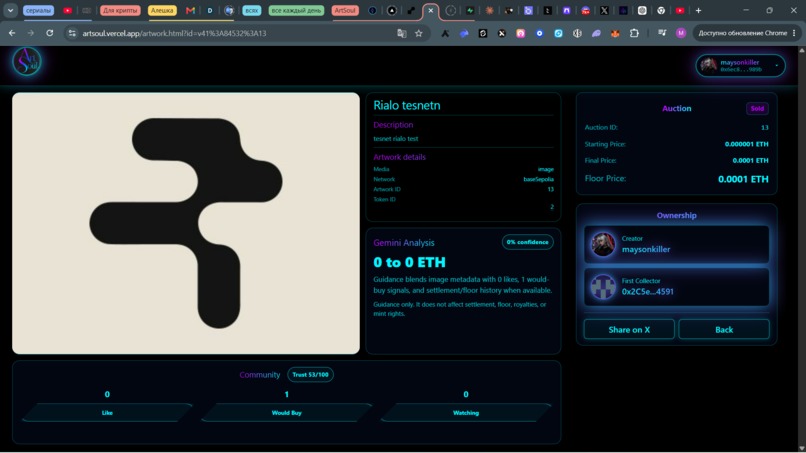Click the Rialo tesnetn title
The width and height of the screenshot is (806, 453).
click(407, 105)
